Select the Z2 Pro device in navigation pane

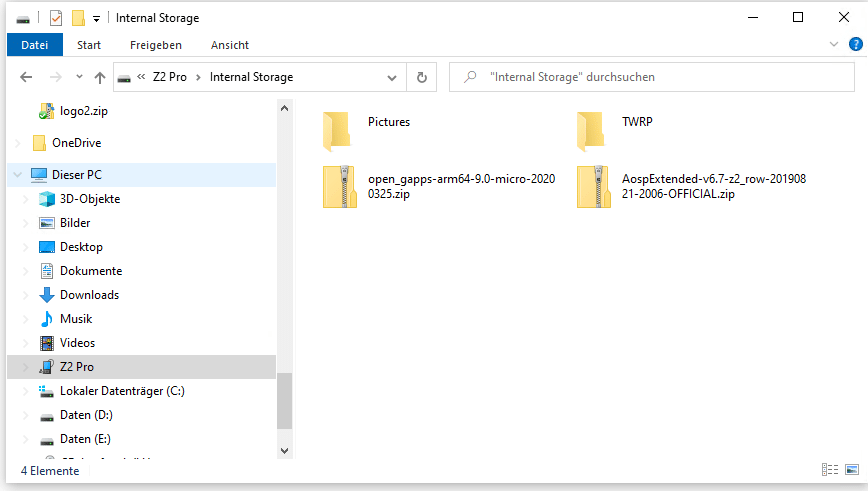click(x=141, y=366)
